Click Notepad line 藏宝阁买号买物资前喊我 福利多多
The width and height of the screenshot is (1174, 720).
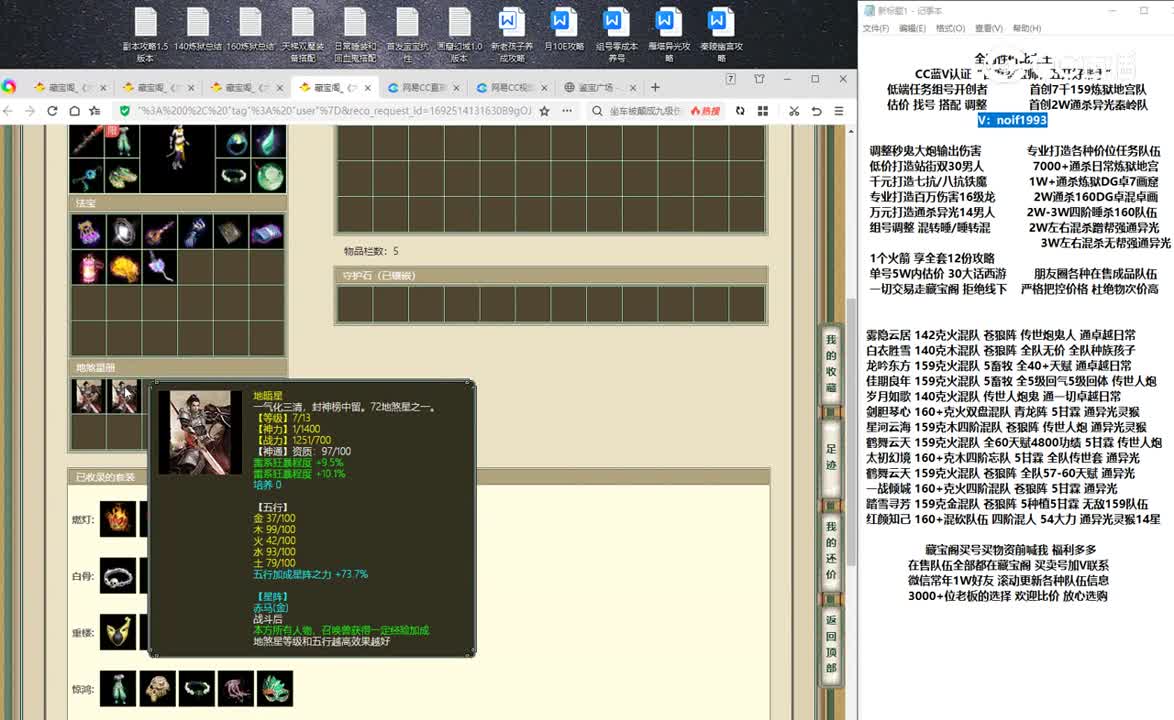click(x=1011, y=550)
